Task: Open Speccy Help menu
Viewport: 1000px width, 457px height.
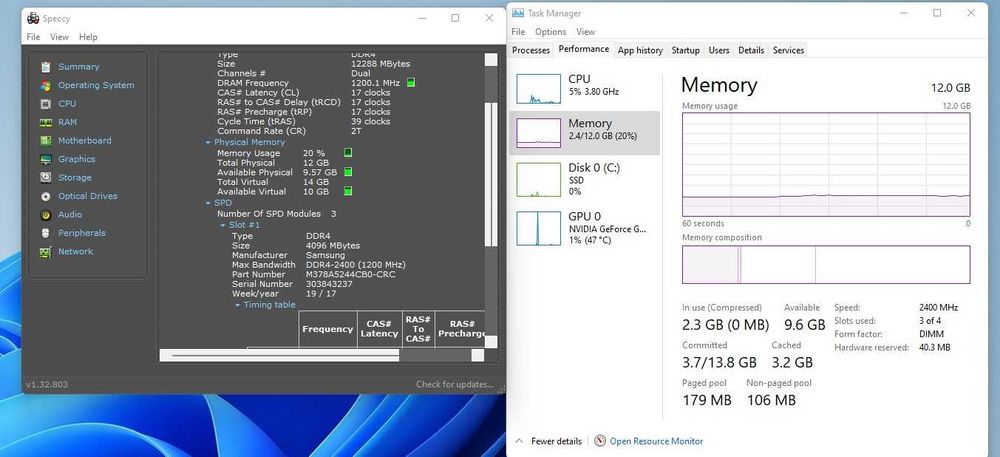Action: [x=88, y=37]
